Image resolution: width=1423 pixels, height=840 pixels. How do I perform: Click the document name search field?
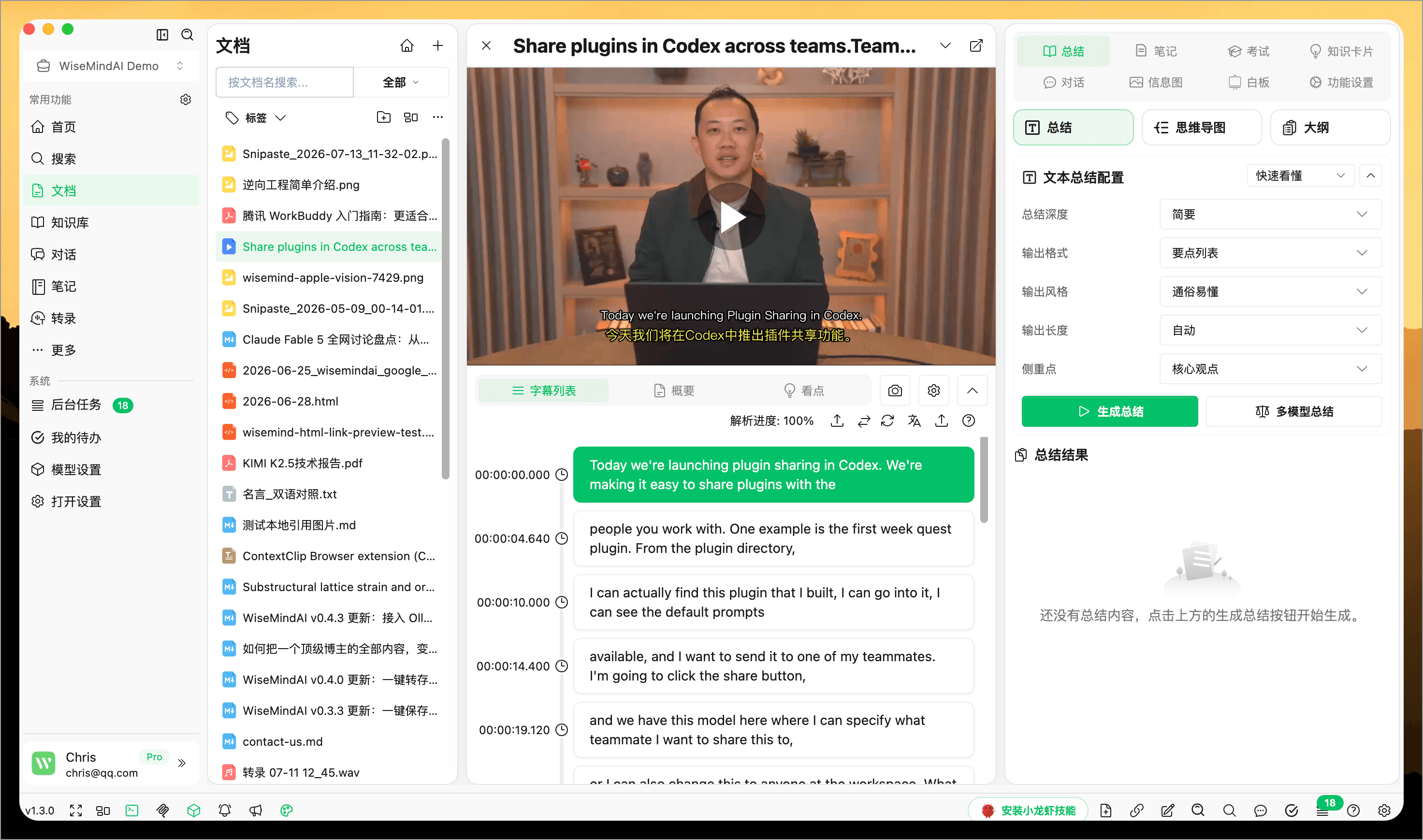point(285,83)
